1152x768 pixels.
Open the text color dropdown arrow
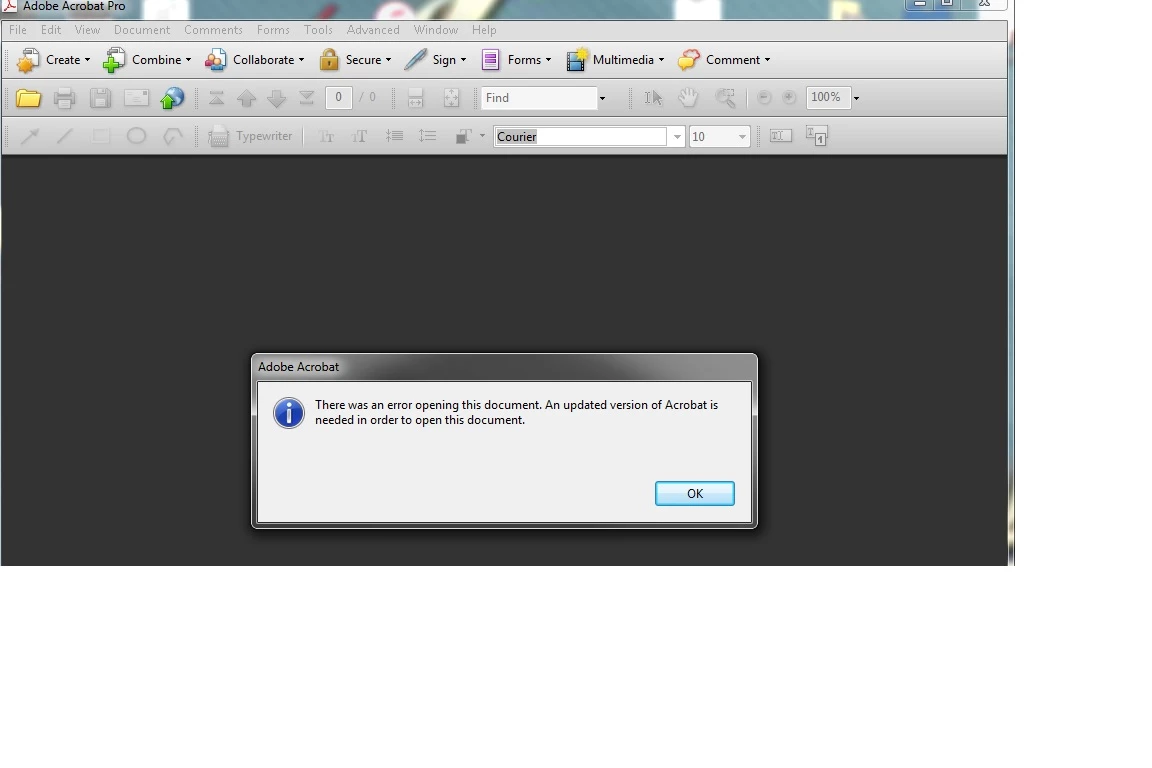(x=482, y=136)
